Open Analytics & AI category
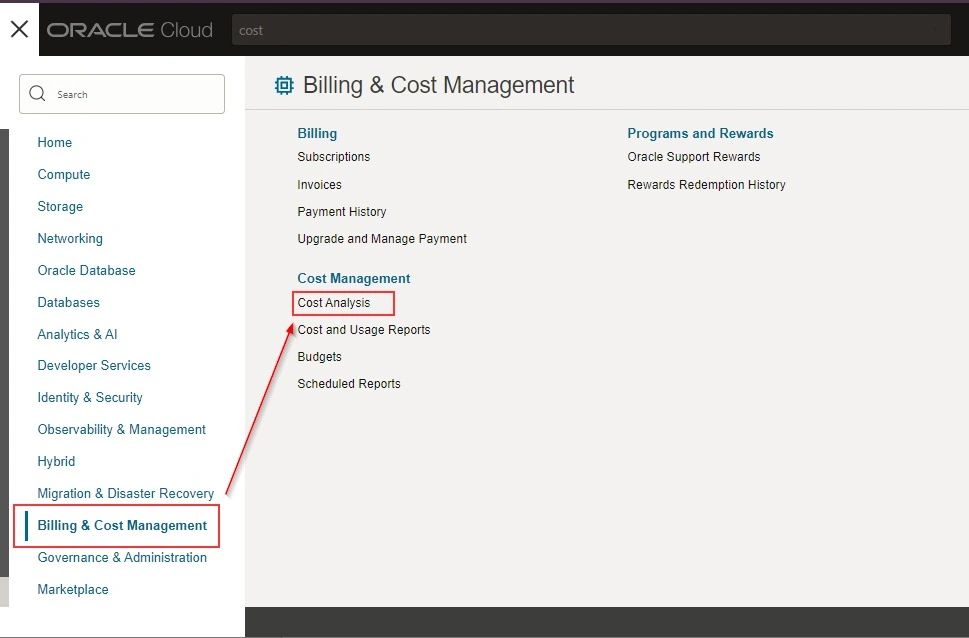 click(x=77, y=334)
